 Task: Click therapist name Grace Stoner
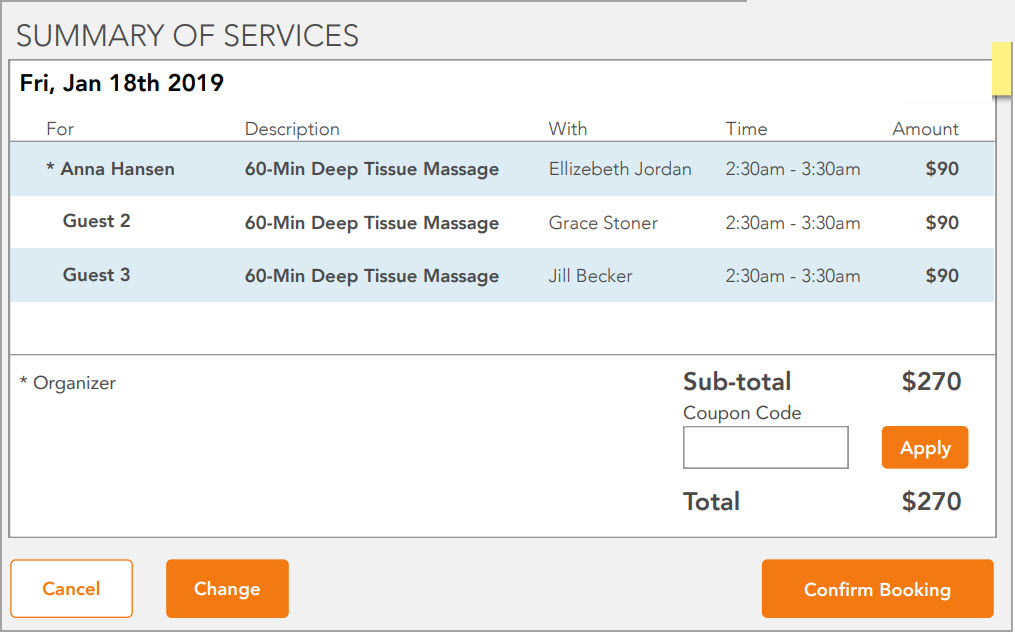(x=603, y=222)
